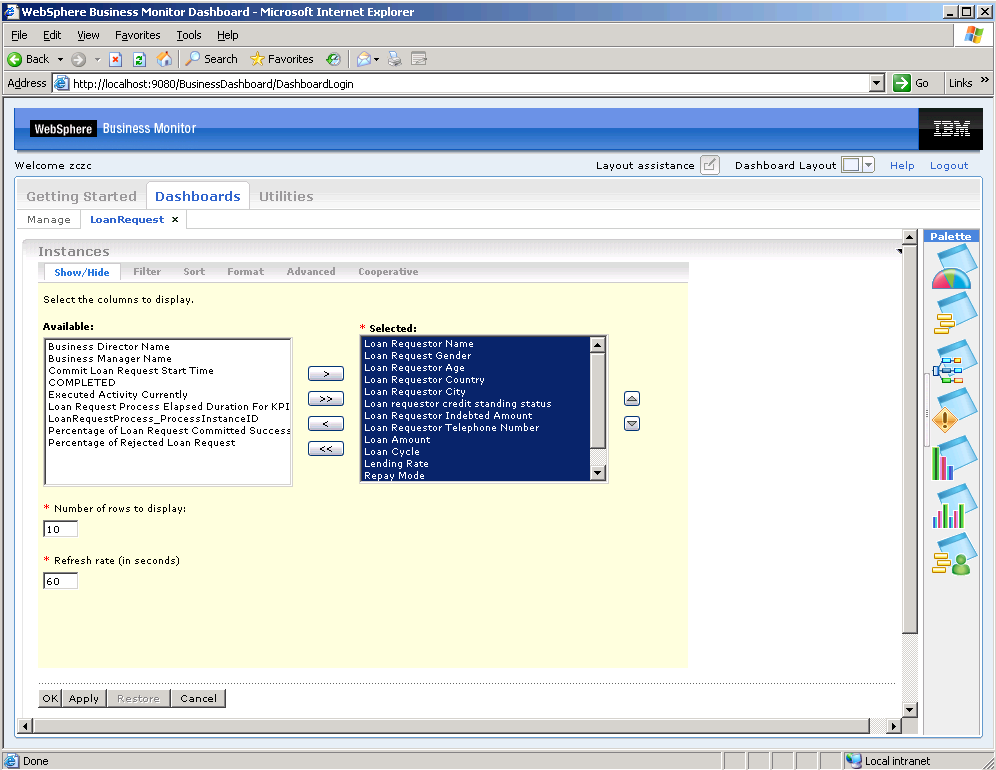Add the green bar chart view from Palette
Screen dimensions: 996x770
point(953,506)
